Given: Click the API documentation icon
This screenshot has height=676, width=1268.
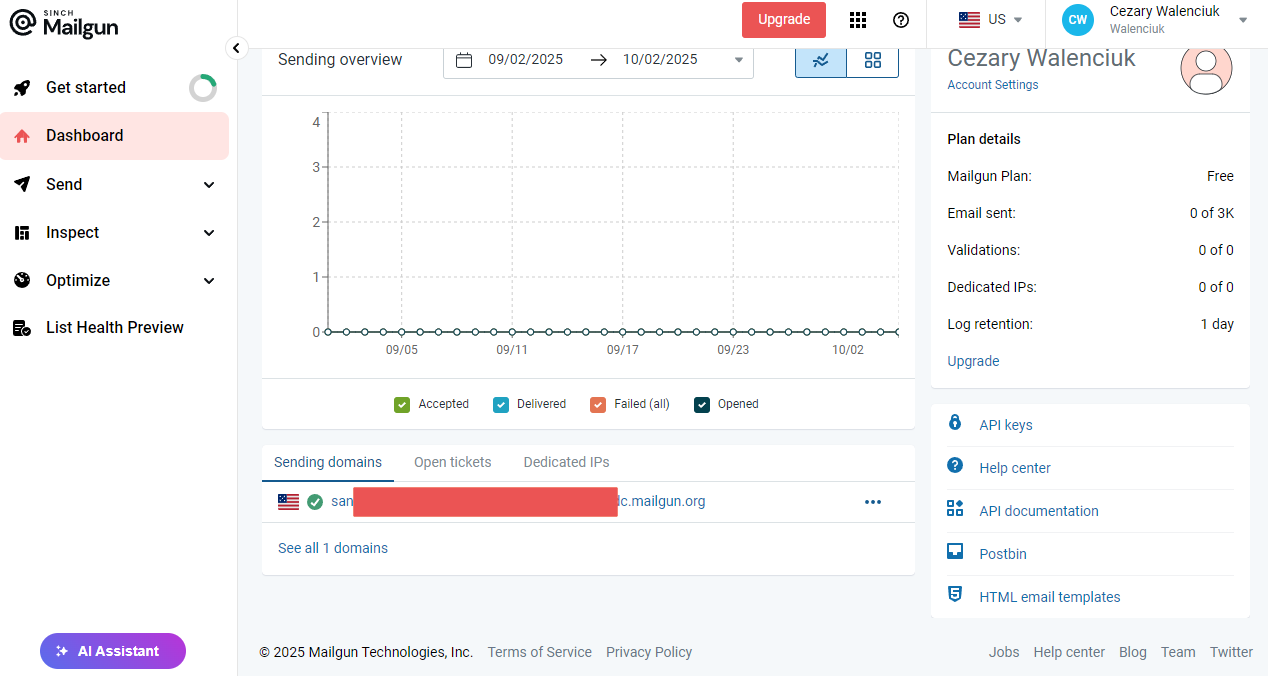Looking at the screenshot, I should click(955, 509).
